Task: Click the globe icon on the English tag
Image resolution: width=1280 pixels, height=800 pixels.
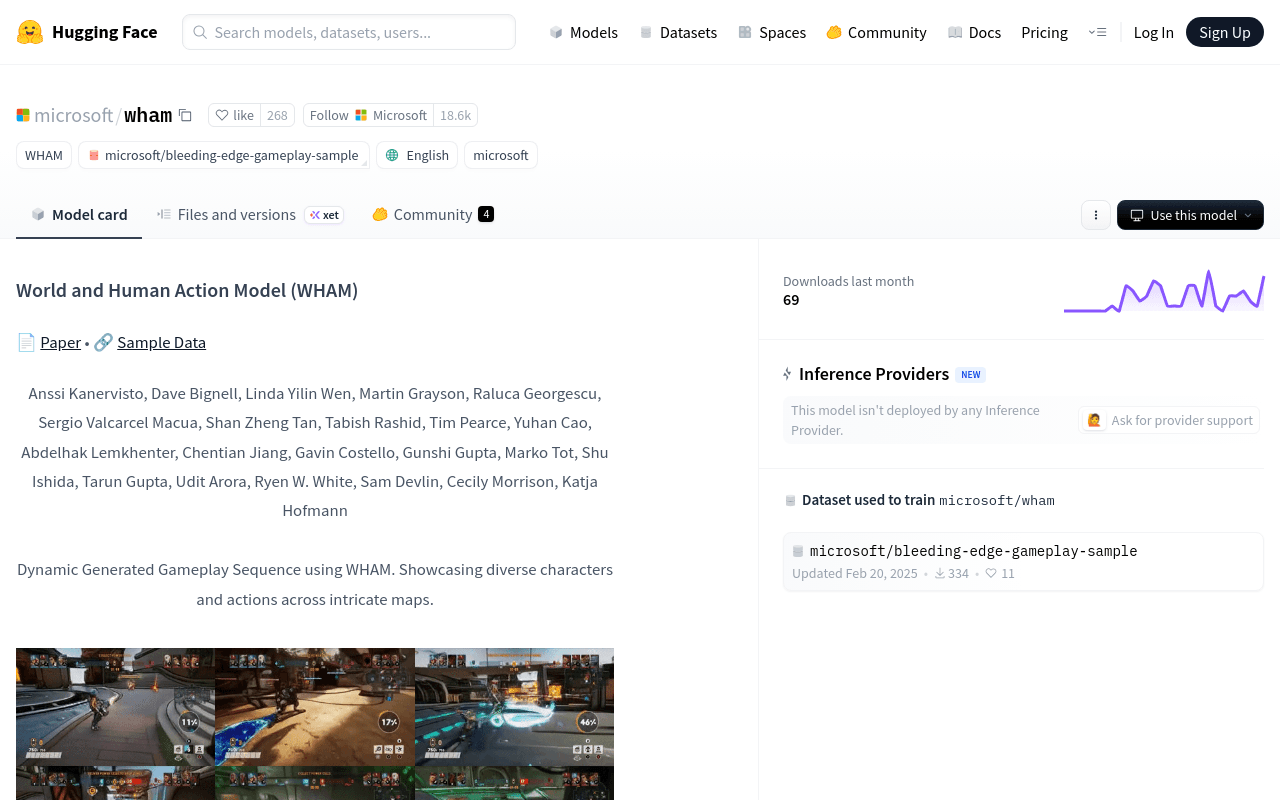Action: tap(392, 155)
